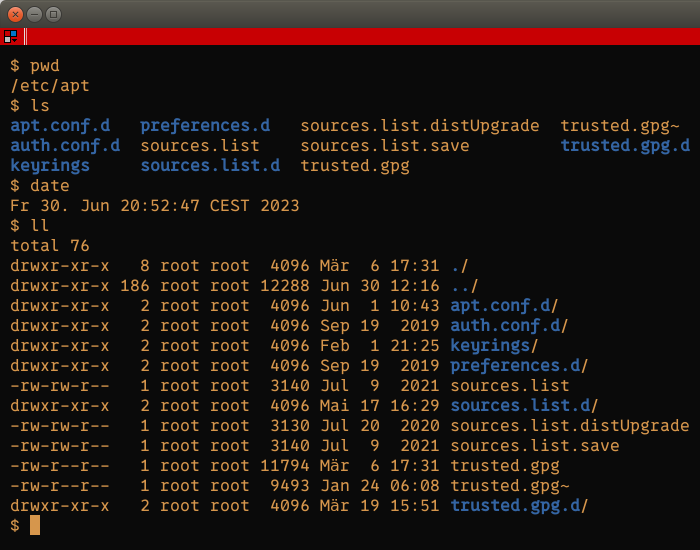Click sources.list.save in the long listing
Screen dimensions: 700x550
tap(535, 446)
